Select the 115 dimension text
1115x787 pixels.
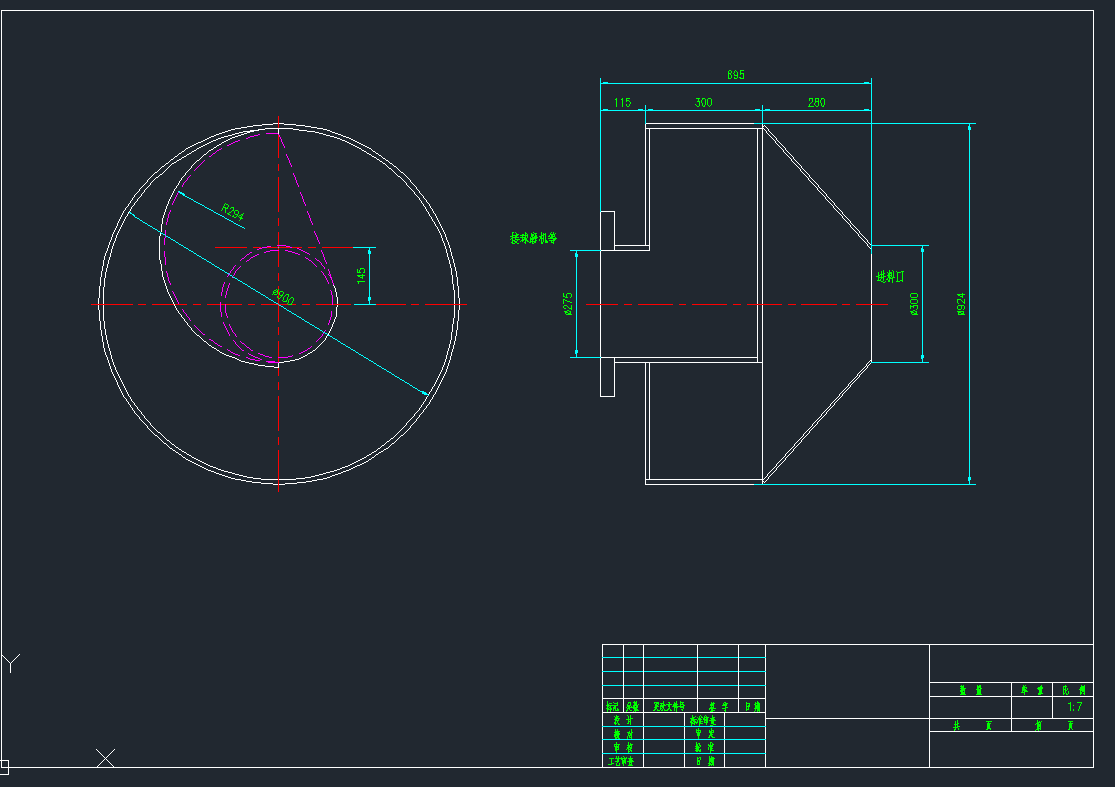point(622,103)
